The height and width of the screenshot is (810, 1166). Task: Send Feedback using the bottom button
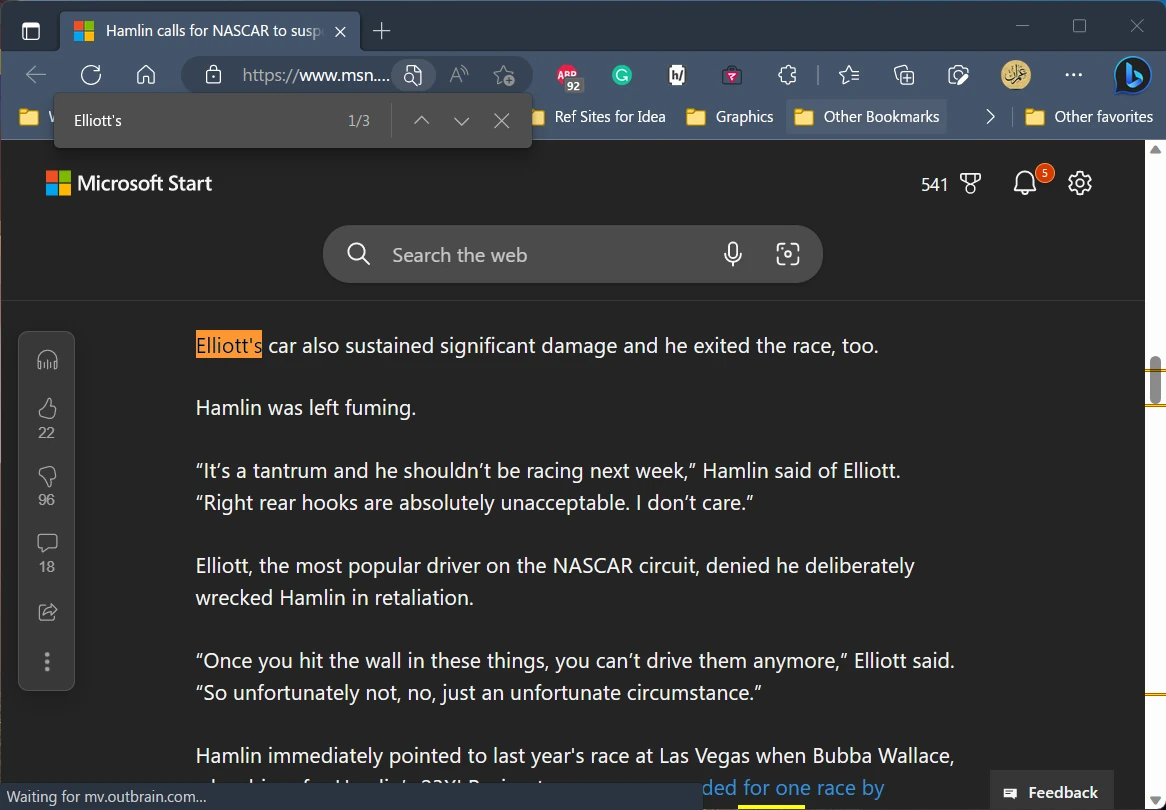[1051, 791]
